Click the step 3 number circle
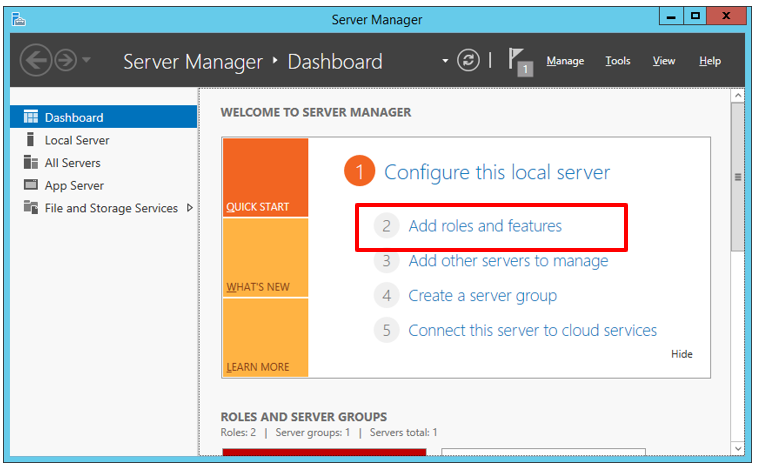The width and height of the screenshot is (757, 467). coord(387,261)
